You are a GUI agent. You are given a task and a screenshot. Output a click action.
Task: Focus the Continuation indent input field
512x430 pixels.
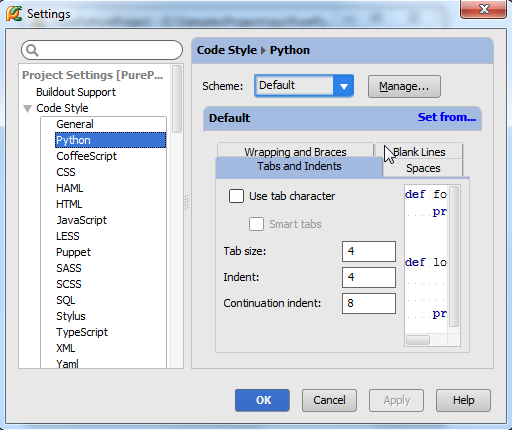tap(369, 303)
